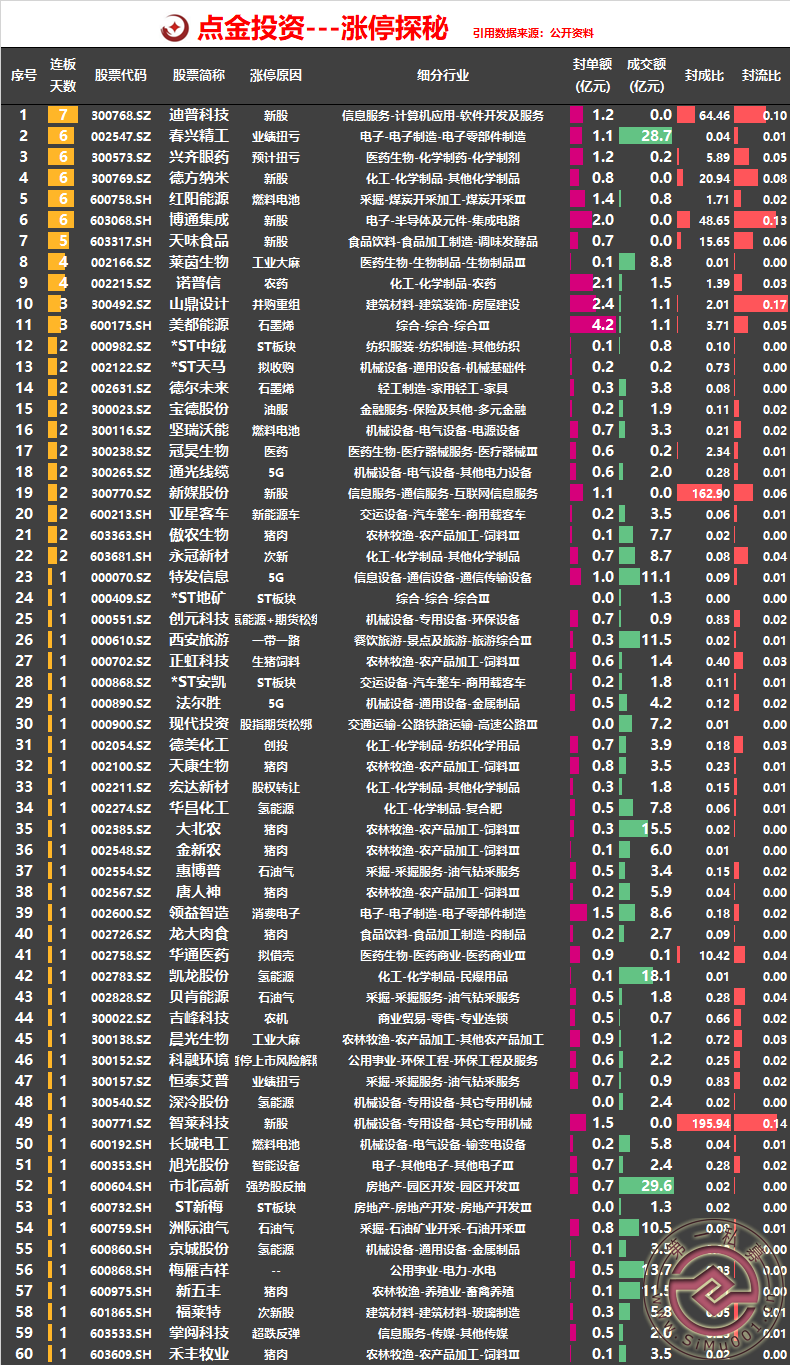Screen dimensions: 790x1365
Task: Click the 股票简称 column header
Action: pos(199,75)
